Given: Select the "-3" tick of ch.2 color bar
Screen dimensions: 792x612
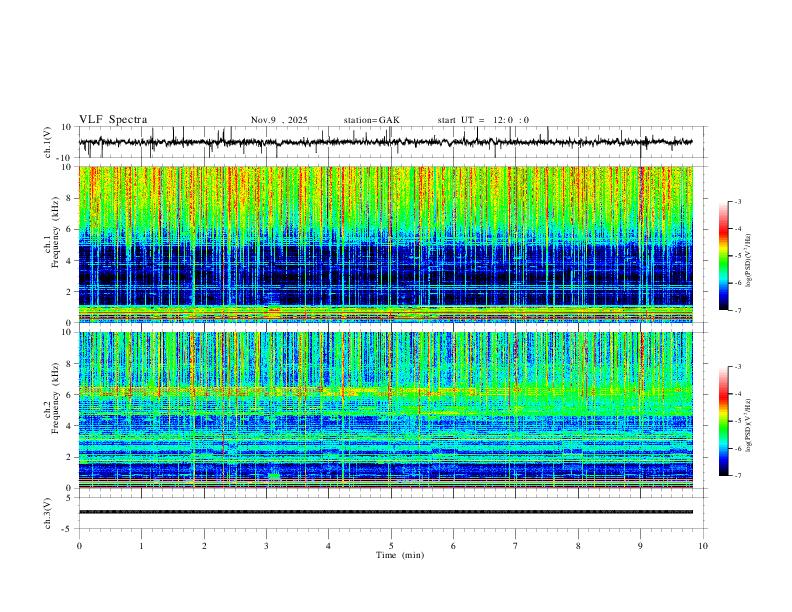Looking at the screenshot, I should click(x=737, y=367).
